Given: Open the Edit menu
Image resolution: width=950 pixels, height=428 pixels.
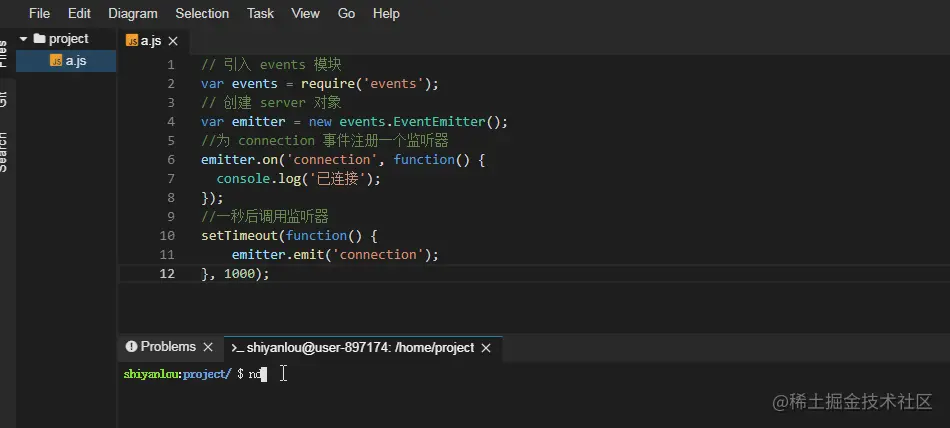Looking at the screenshot, I should point(79,13).
